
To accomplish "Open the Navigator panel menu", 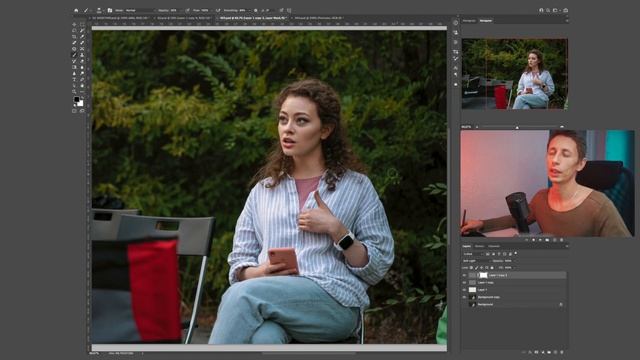I will (x=567, y=20).
